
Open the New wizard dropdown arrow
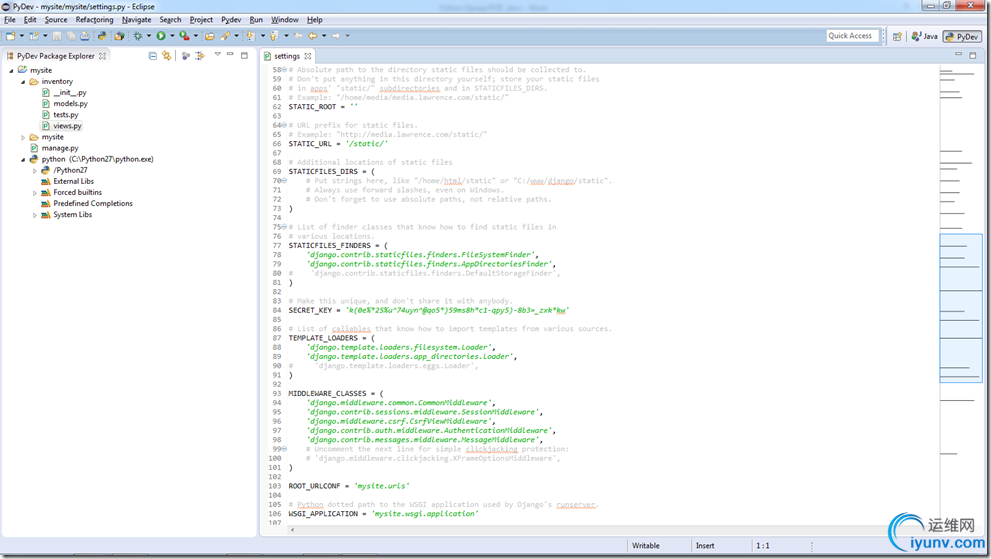[x=21, y=36]
